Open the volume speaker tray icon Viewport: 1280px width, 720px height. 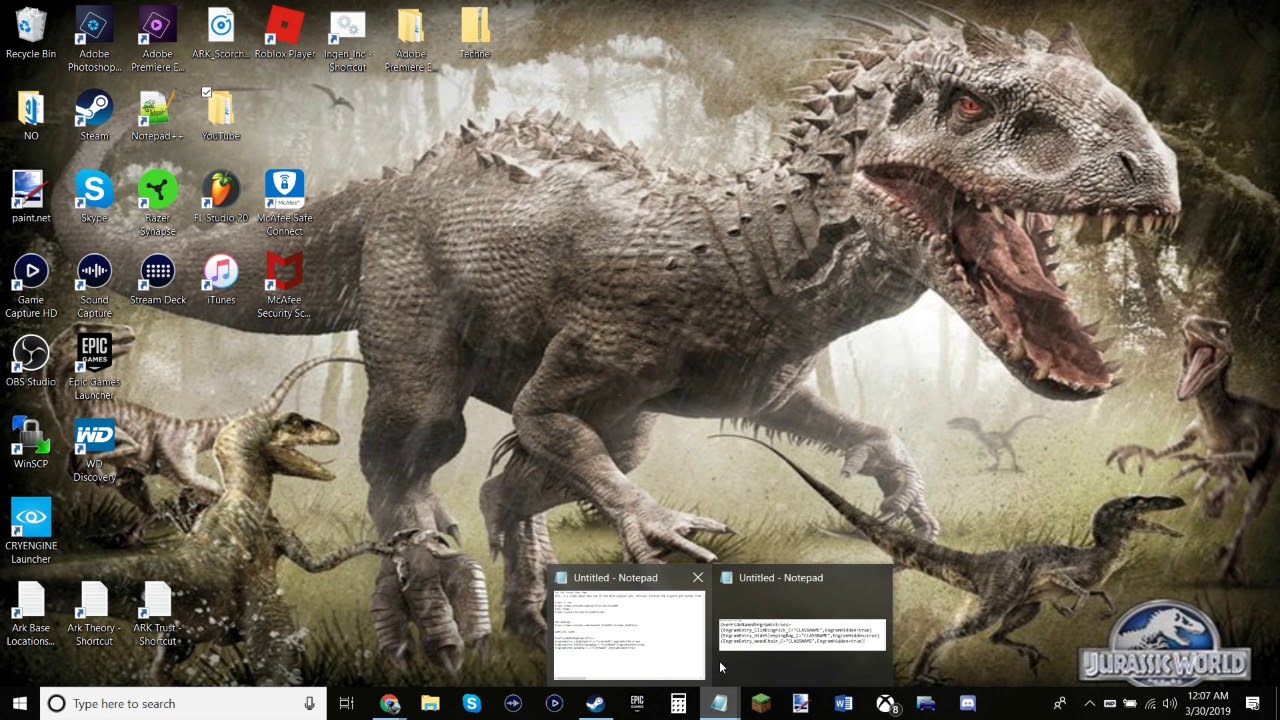coord(1170,704)
